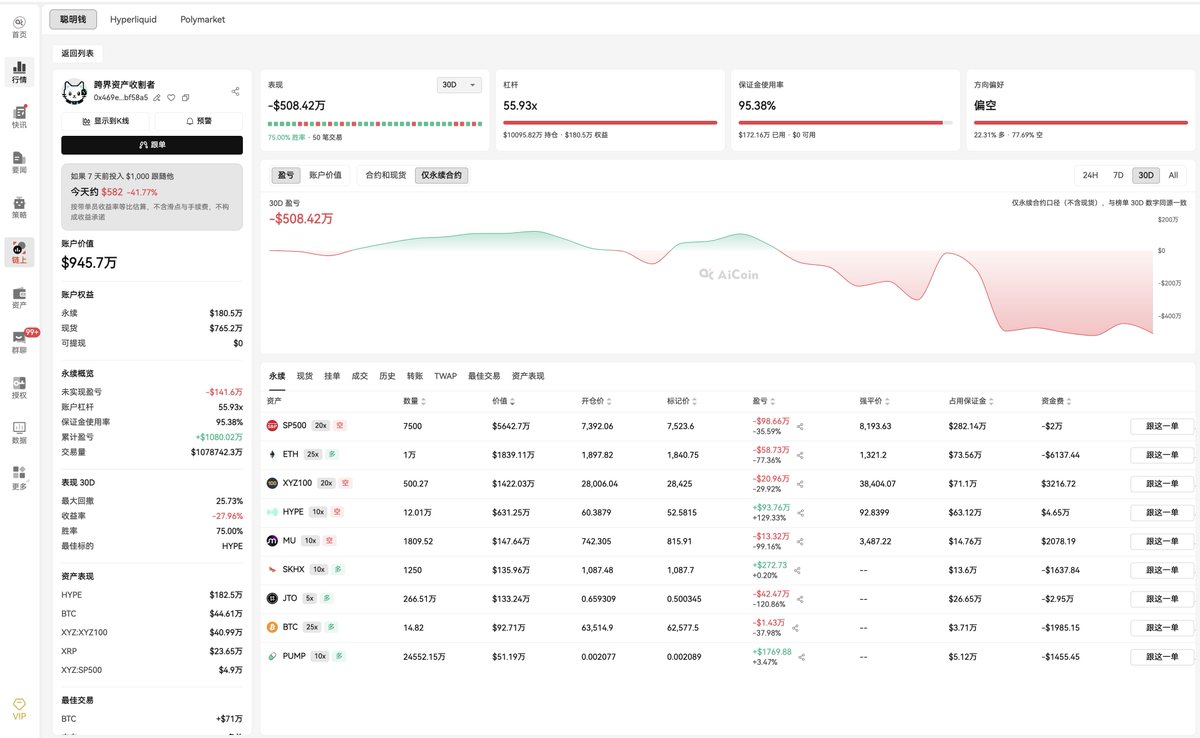This screenshot has width=1200, height=738.
Task: Click the heart favorite icon beside address
Action: [x=172, y=97]
